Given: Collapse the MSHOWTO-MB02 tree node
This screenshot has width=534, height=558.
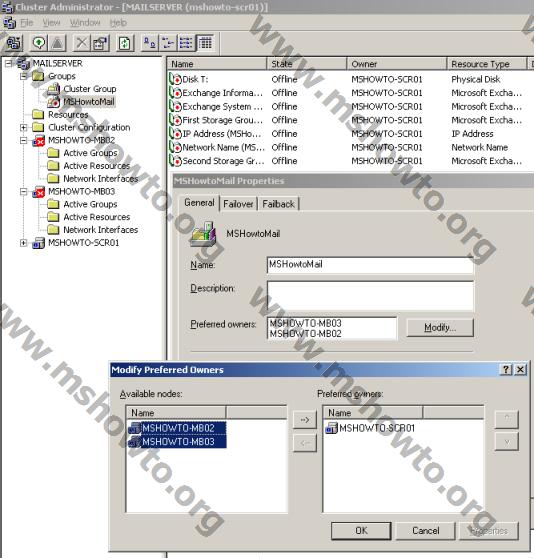Looking at the screenshot, I should 23,141.
